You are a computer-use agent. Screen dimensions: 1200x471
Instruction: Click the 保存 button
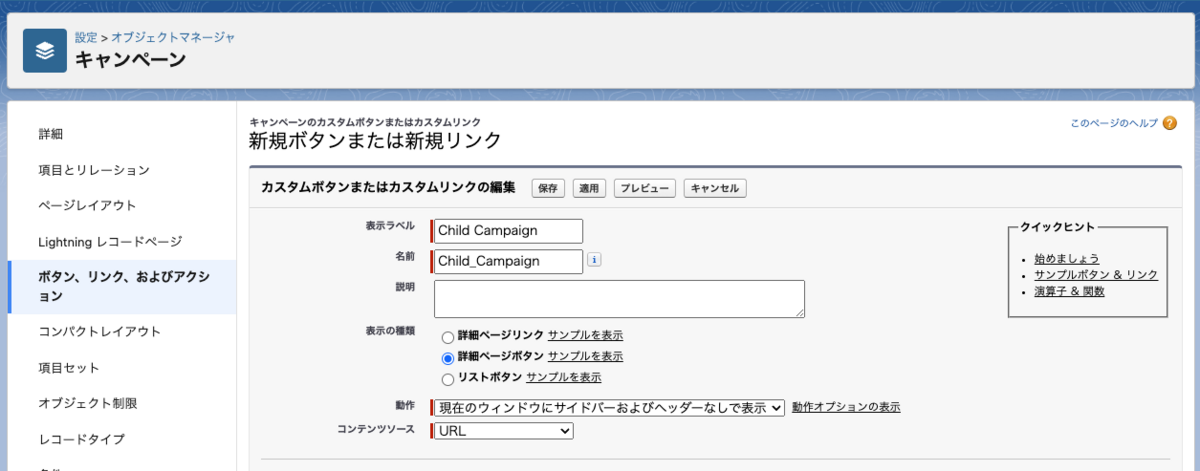click(x=548, y=188)
